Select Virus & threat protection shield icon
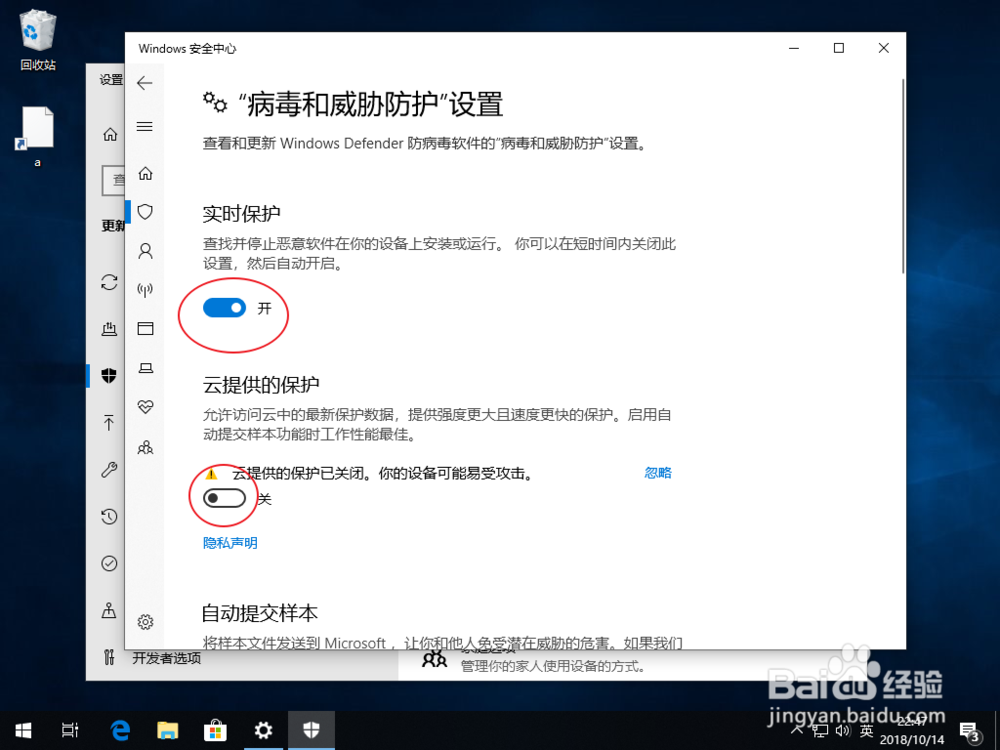The height and width of the screenshot is (750, 1000). 145,212
